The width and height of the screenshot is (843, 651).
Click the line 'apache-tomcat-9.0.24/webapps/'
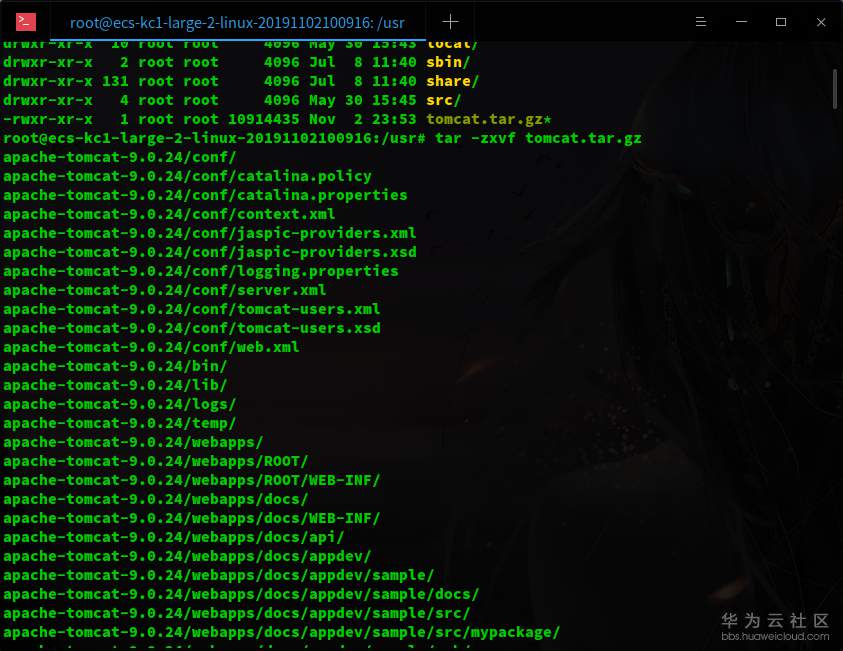click(x=133, y=442)
